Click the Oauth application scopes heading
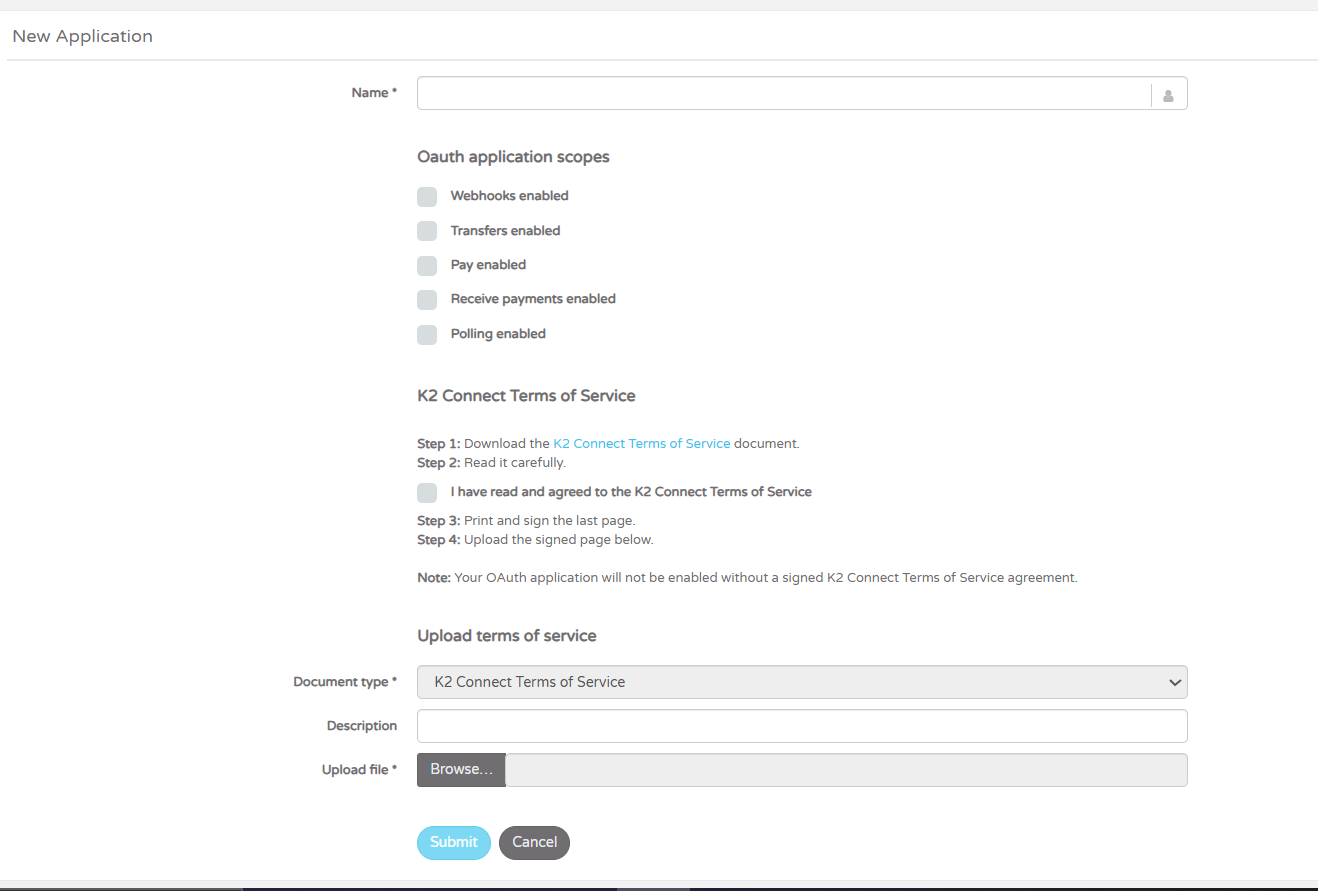 pos(513,157)
